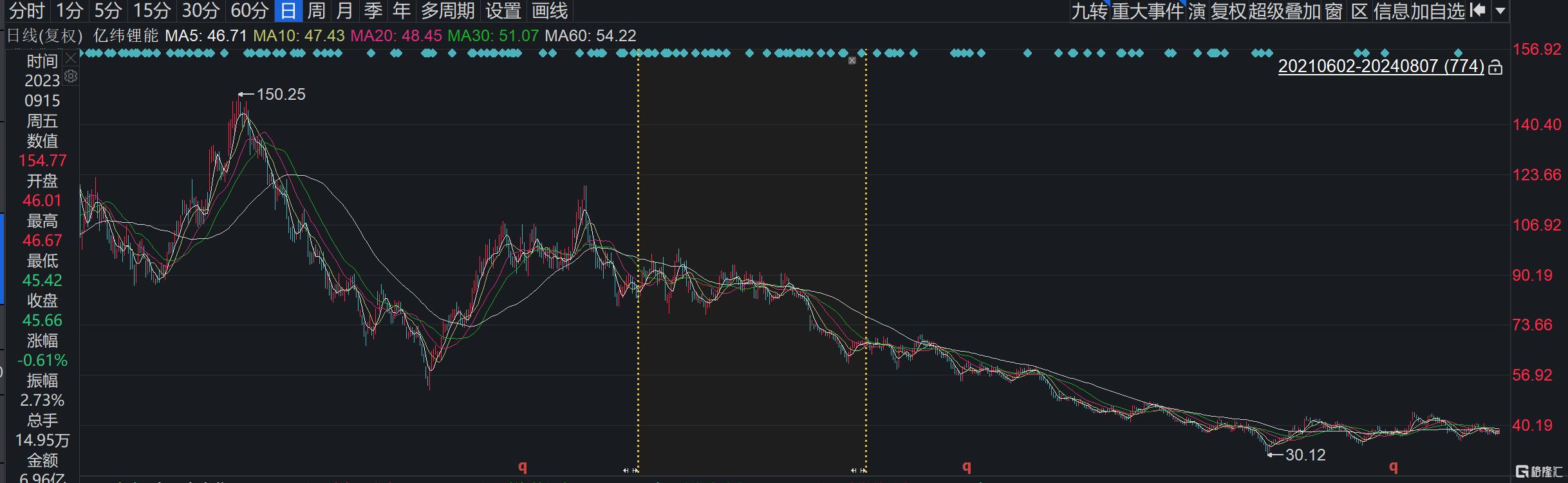Open info panel gear settings icon
The width and height of the screenshot is (1568, 483).
coord(71,77)
